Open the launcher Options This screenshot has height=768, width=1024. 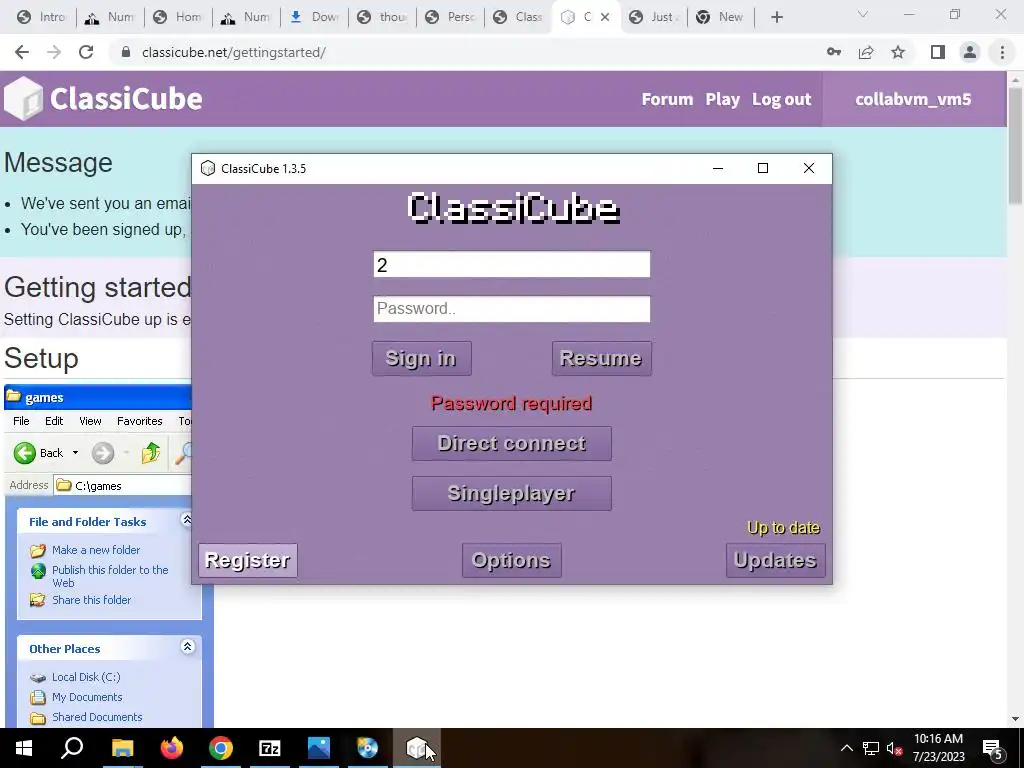click(511, 560)
